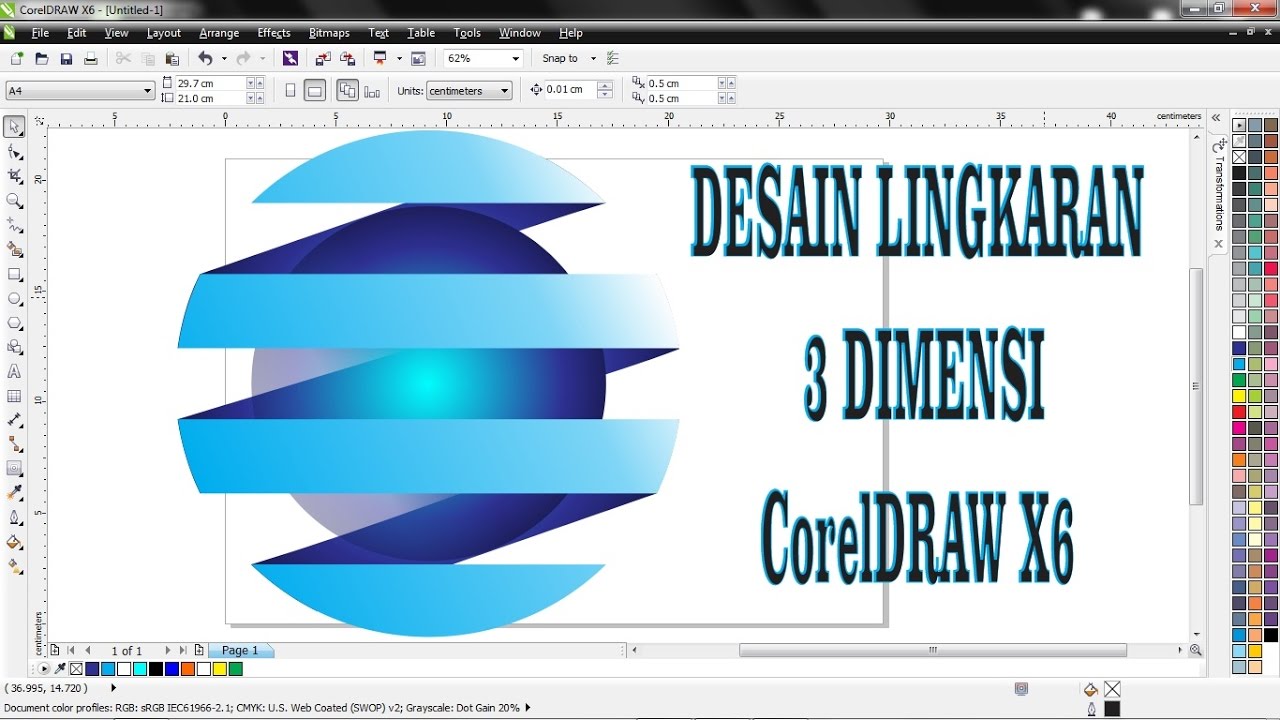Viewport: 1280px width, 720px height.
Task: Select the Connector tool
Action: click(x=14, y=444)
